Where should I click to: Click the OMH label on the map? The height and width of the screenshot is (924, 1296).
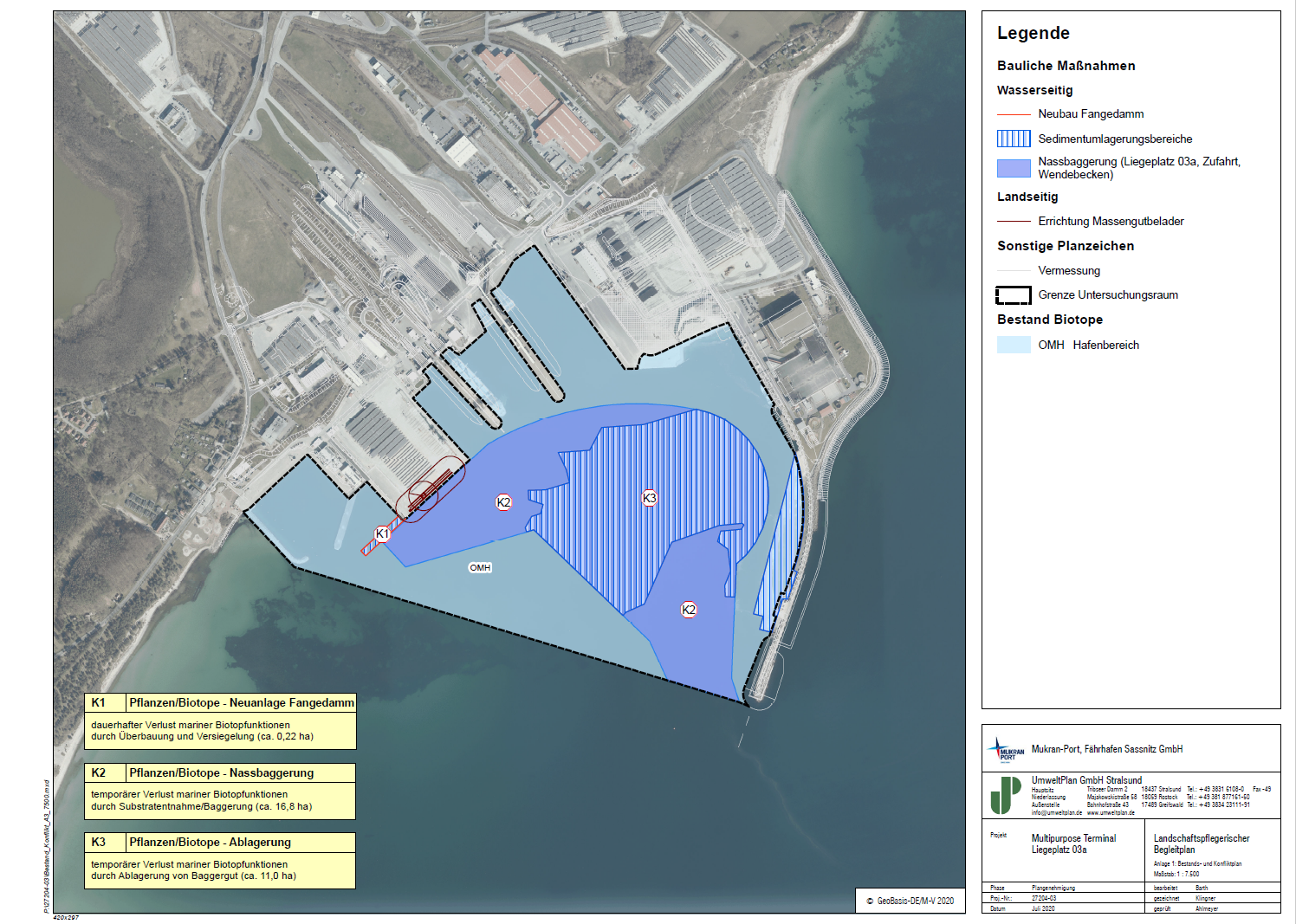click(480, 568)
